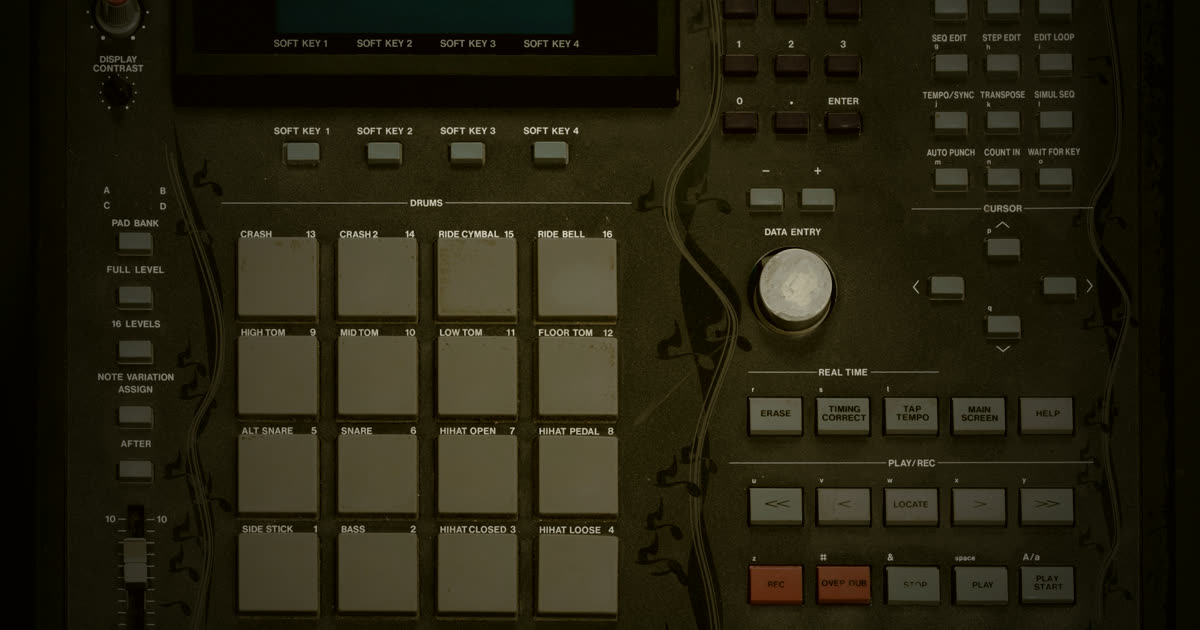Viewport: 1200px width, 630px height.
Task: Step back with single-left arrow button
Action: 843,505
